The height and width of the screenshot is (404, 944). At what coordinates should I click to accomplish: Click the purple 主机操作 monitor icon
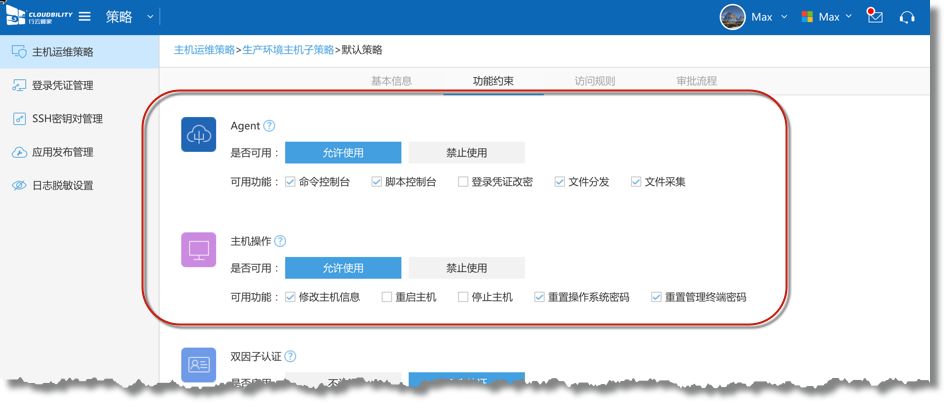pyautogui.click(x=198, y=250)
